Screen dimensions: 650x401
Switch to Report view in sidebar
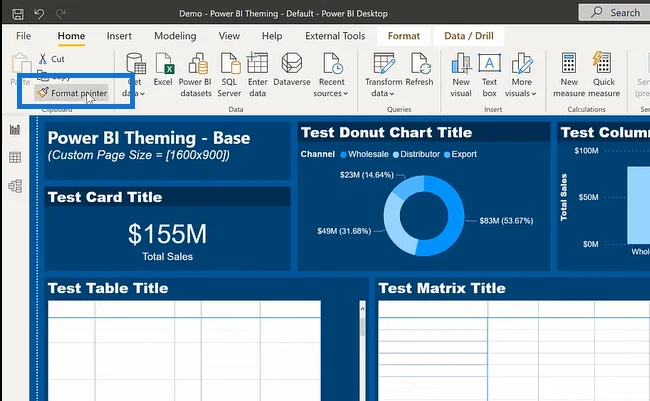[x=15, y=130]
